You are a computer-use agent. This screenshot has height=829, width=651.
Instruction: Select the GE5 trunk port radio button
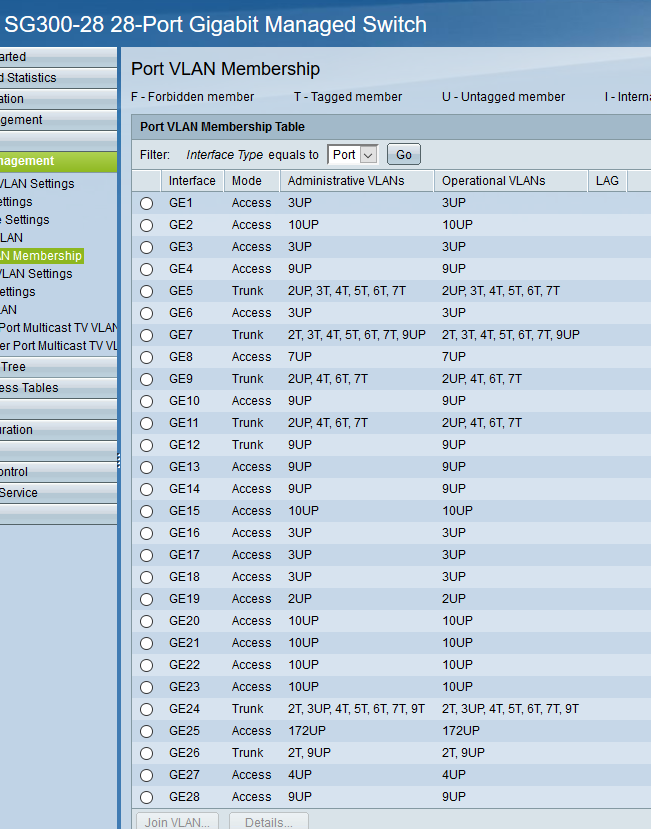tap(146, 291)
